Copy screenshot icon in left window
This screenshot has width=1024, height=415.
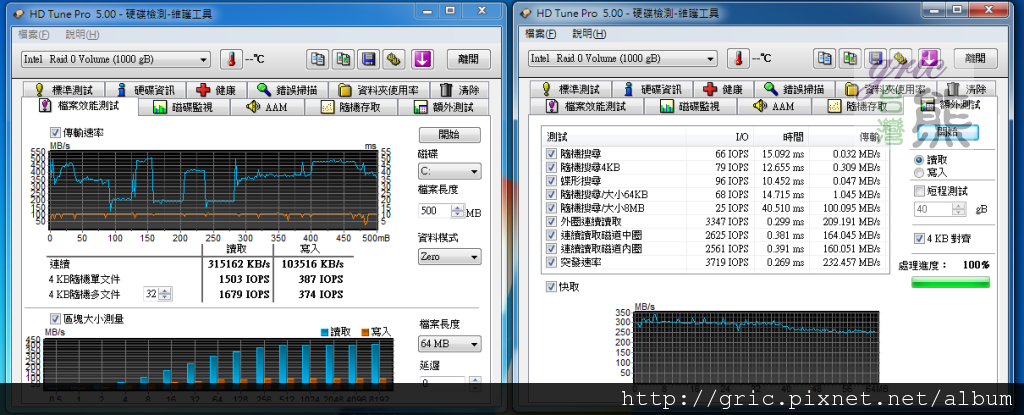(343, 59)
